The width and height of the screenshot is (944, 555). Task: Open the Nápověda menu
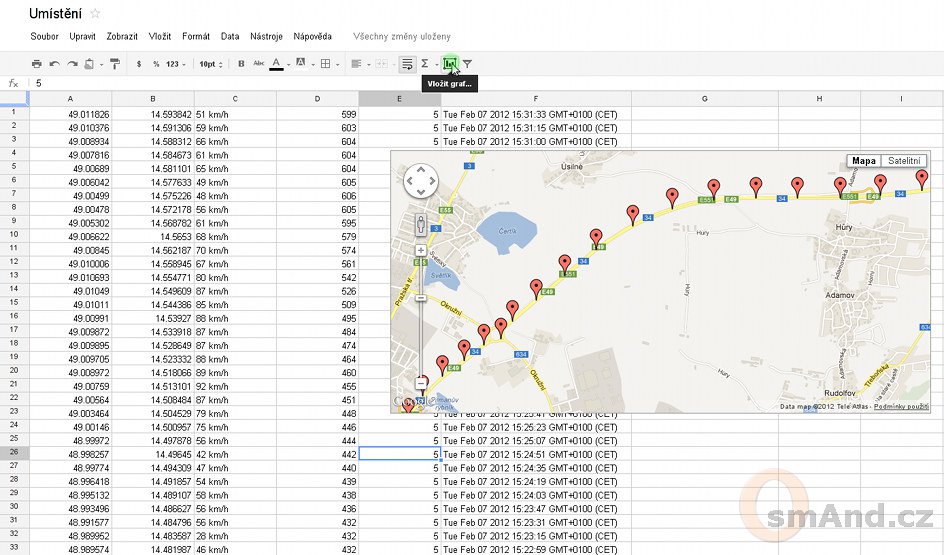point(312,36)
